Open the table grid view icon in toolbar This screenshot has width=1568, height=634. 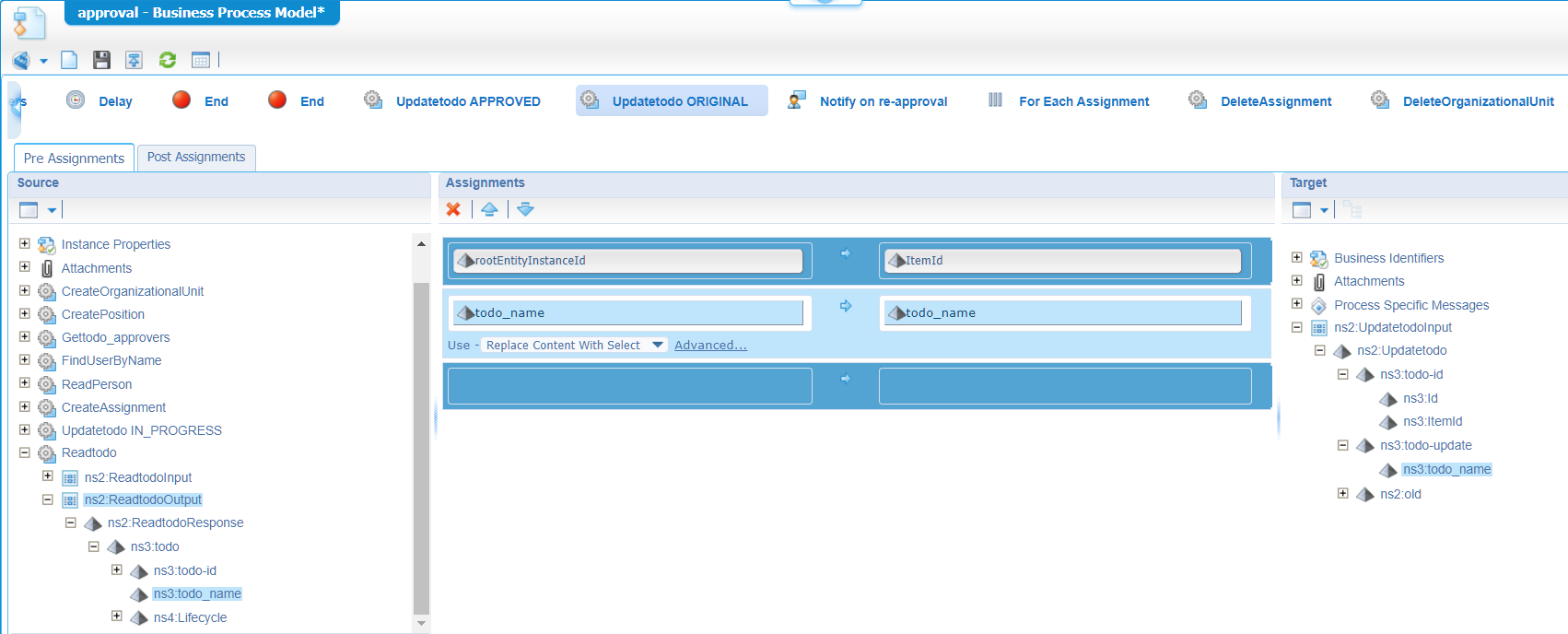point(201,60)
